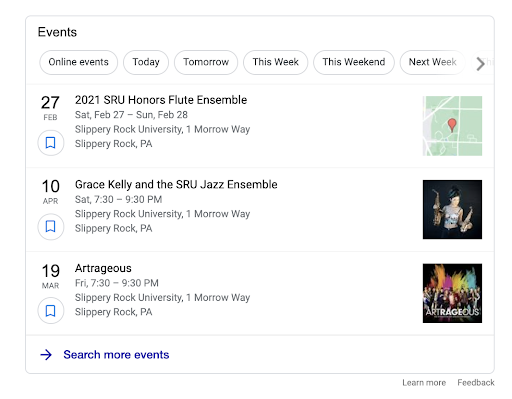Open the Artrageous event title

[x=103, y=269]
